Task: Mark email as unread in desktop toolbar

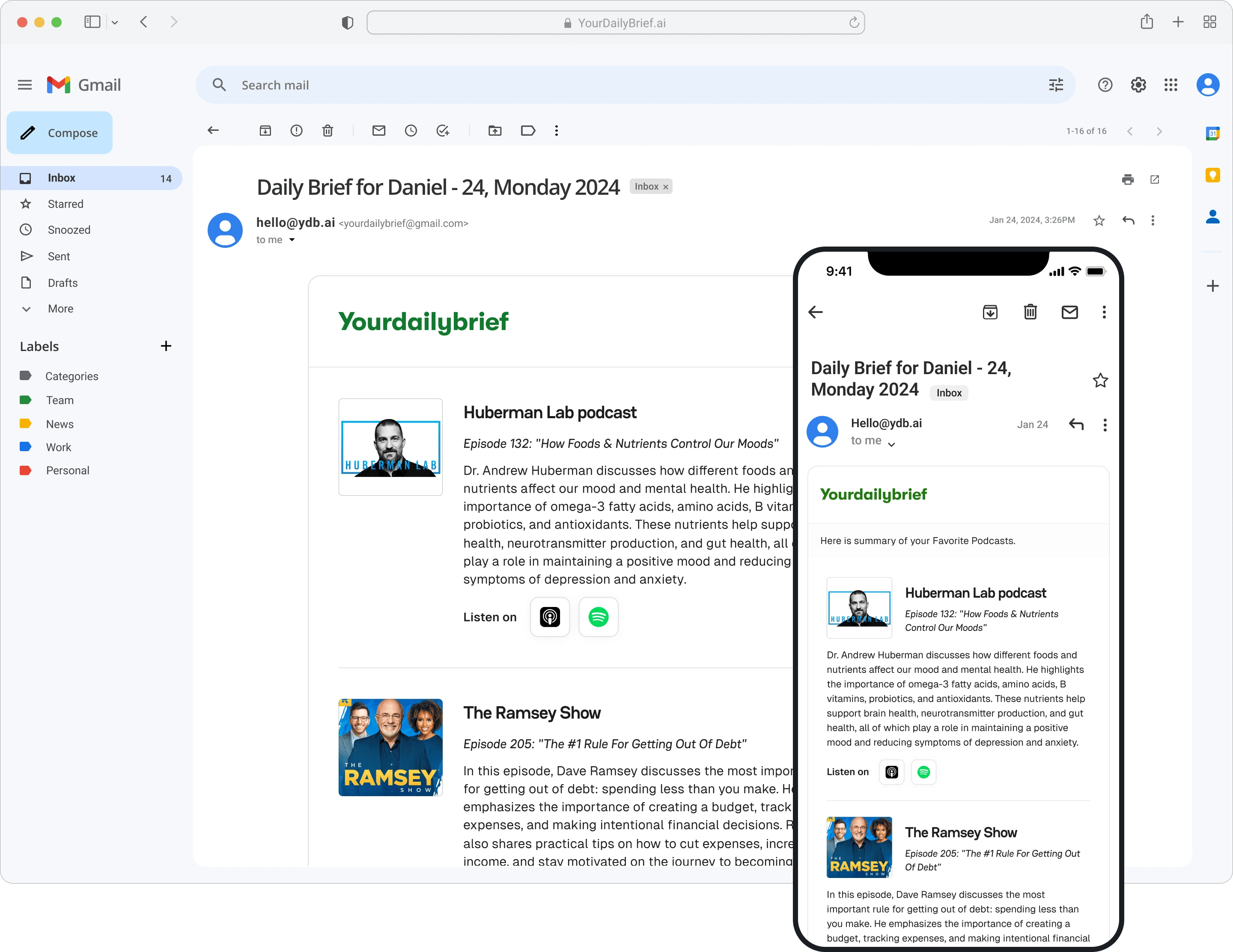Action: 379,131
